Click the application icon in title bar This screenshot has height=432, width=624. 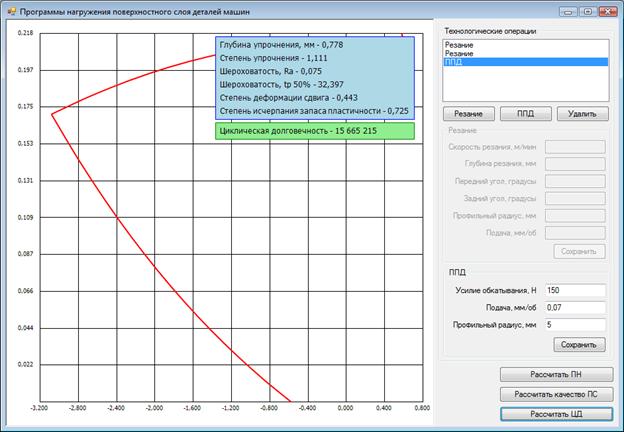click(10, 9)
